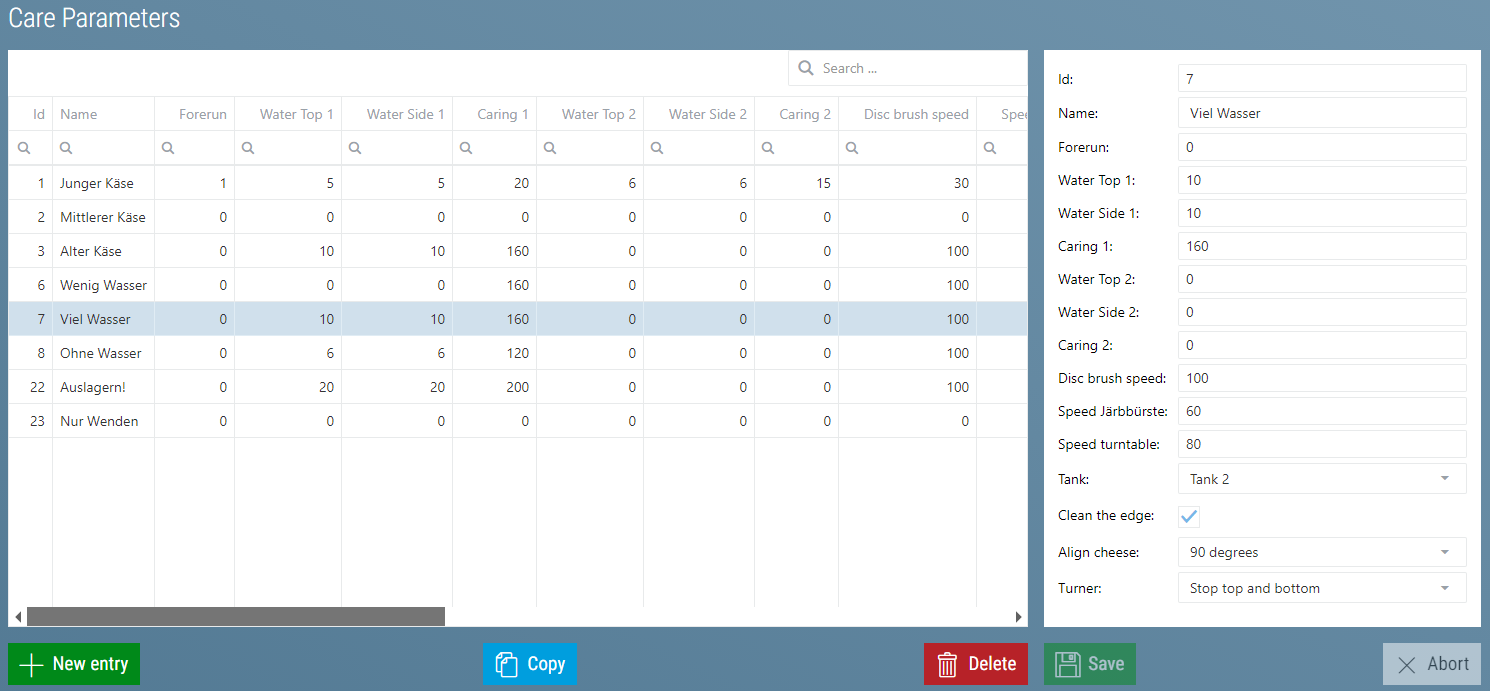Click the filter magnifier under the Name column
Viewport: 1490px width, 691px height.
tap(66, 148)
